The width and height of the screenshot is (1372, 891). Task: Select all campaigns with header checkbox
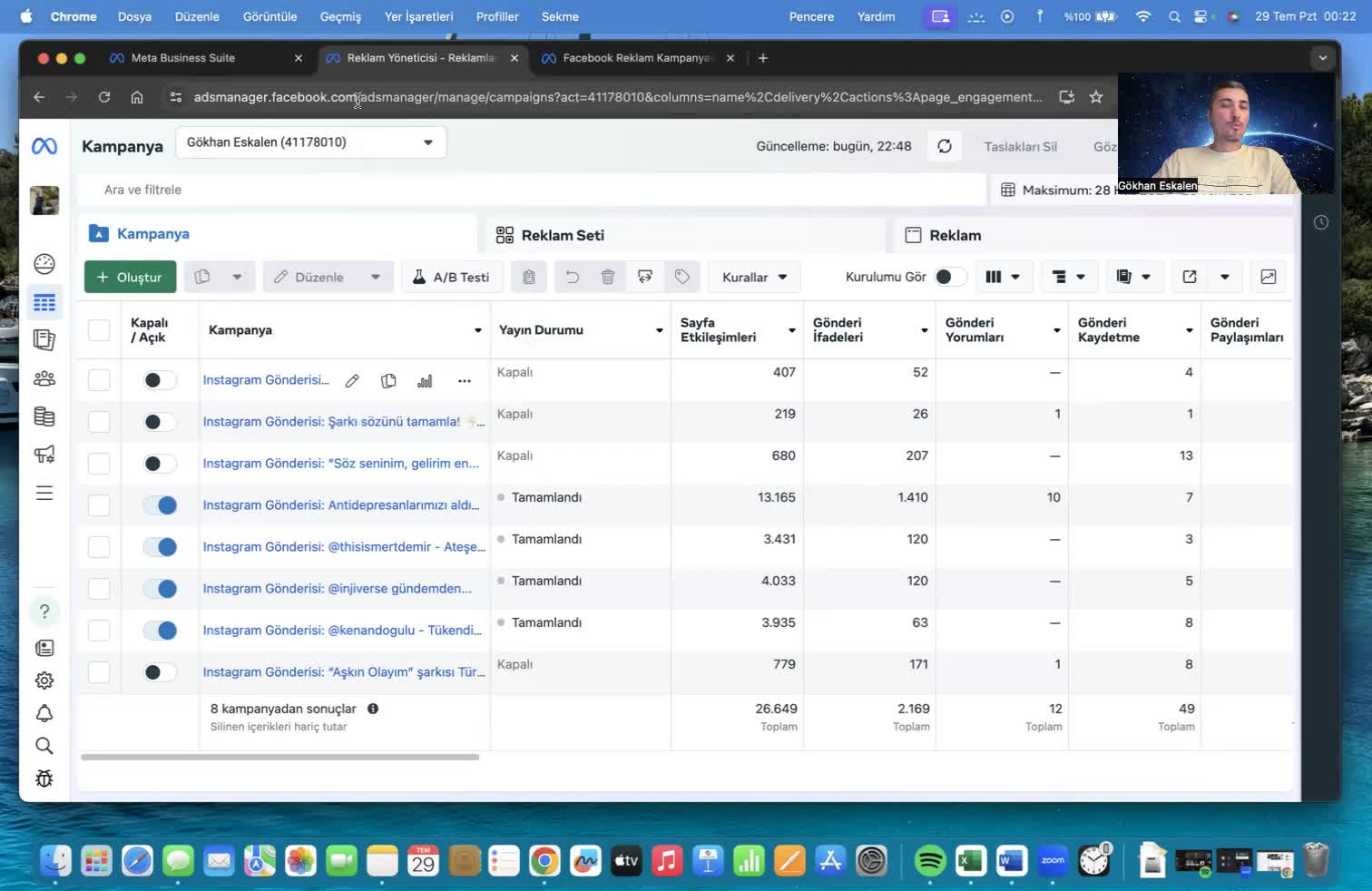[x=99, y=330]
